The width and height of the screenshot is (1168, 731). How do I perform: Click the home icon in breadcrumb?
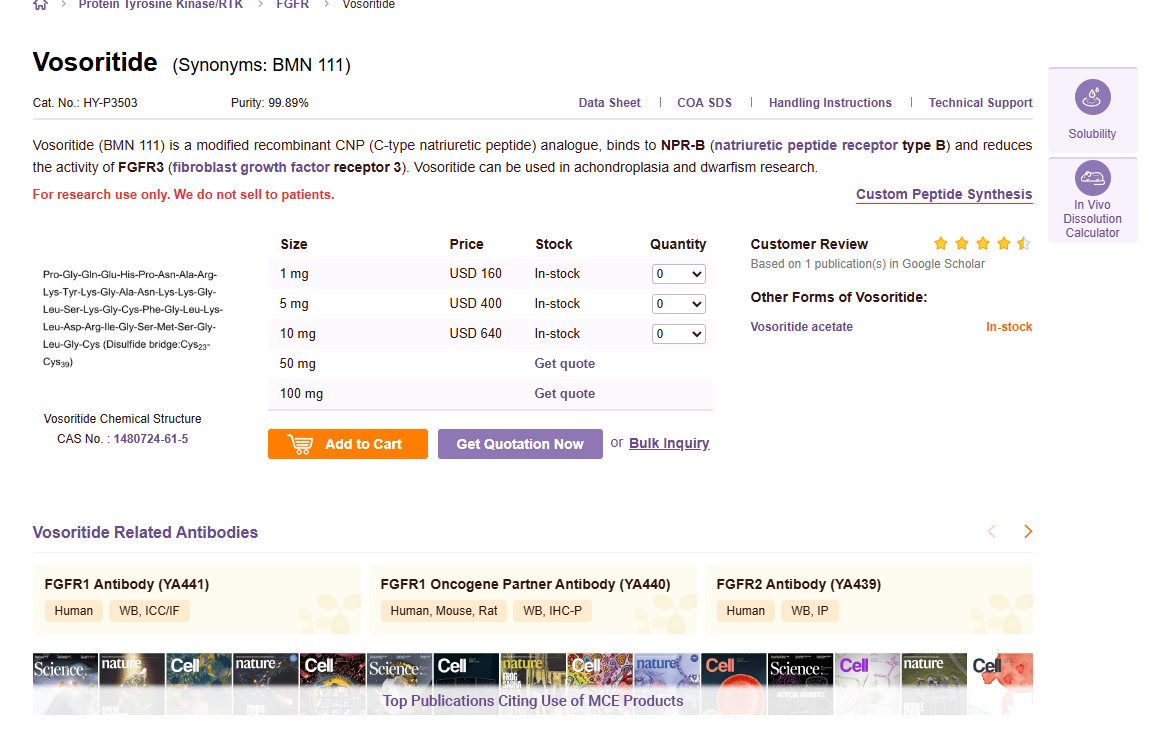[40, 4]
